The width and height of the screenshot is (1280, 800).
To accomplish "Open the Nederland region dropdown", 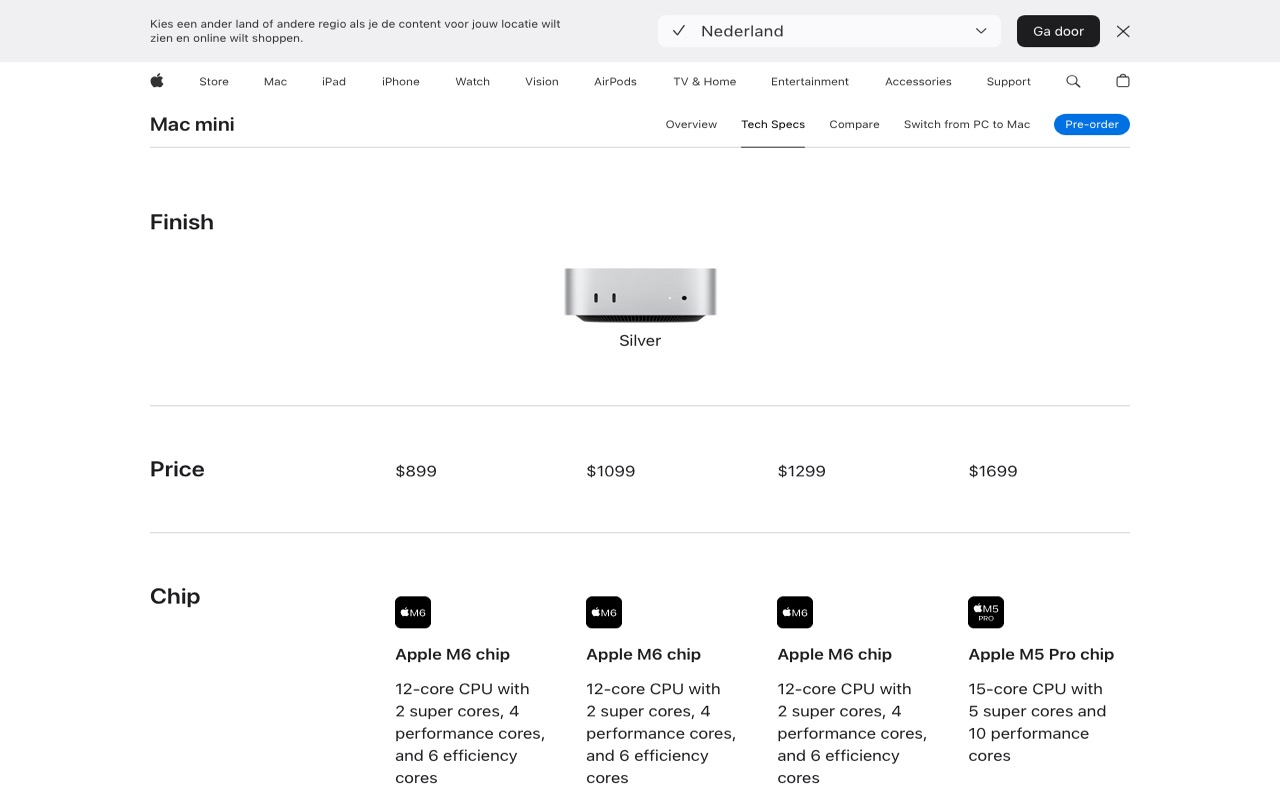I will click(x=829, y=31).
